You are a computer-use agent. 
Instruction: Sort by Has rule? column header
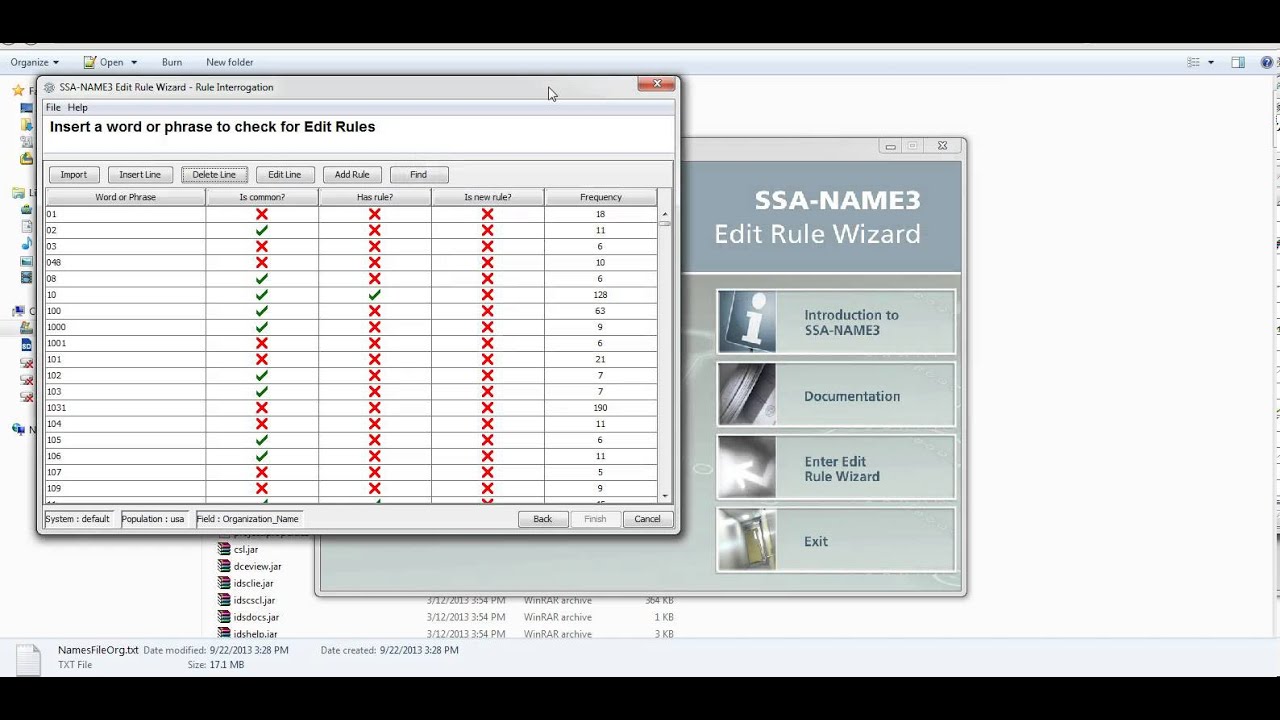(x=375, y=197)
